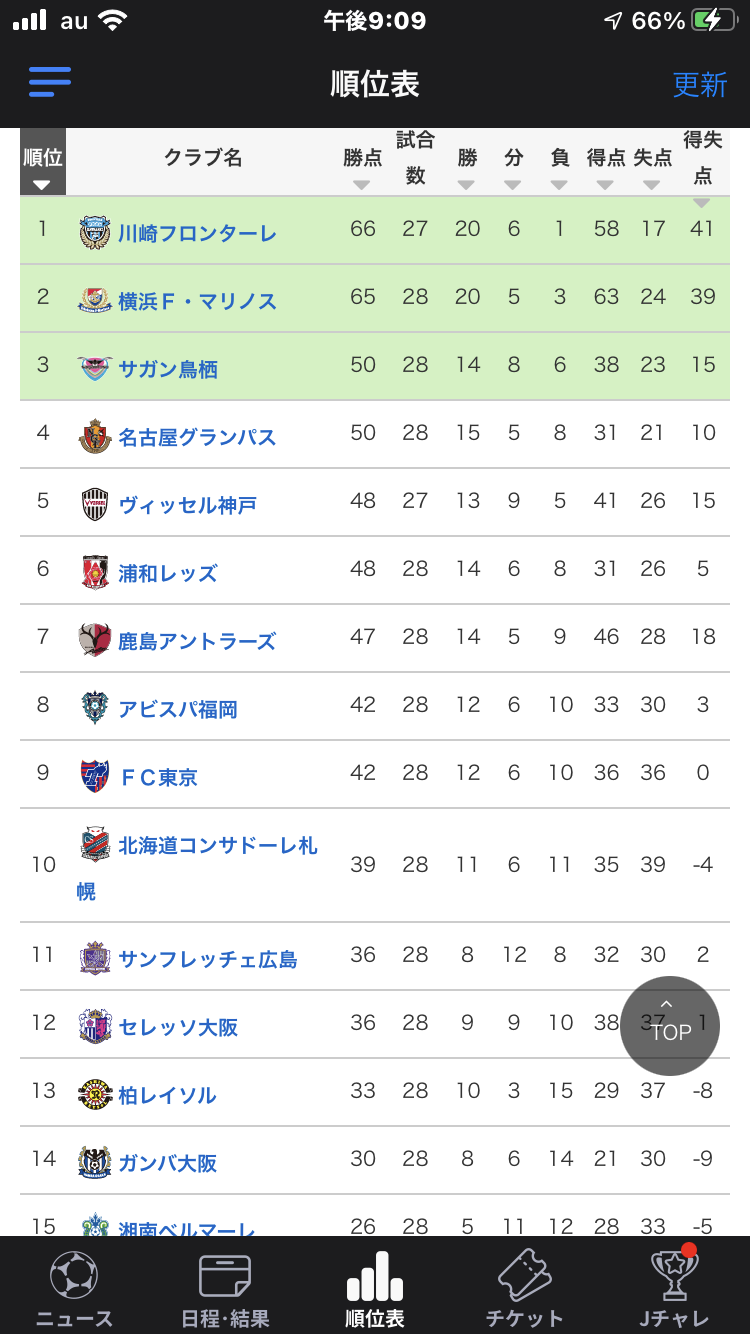Screen dimensions: 750x1334
Task: Tap the Kashima Antlers crest icon
Action: point(94,640)
